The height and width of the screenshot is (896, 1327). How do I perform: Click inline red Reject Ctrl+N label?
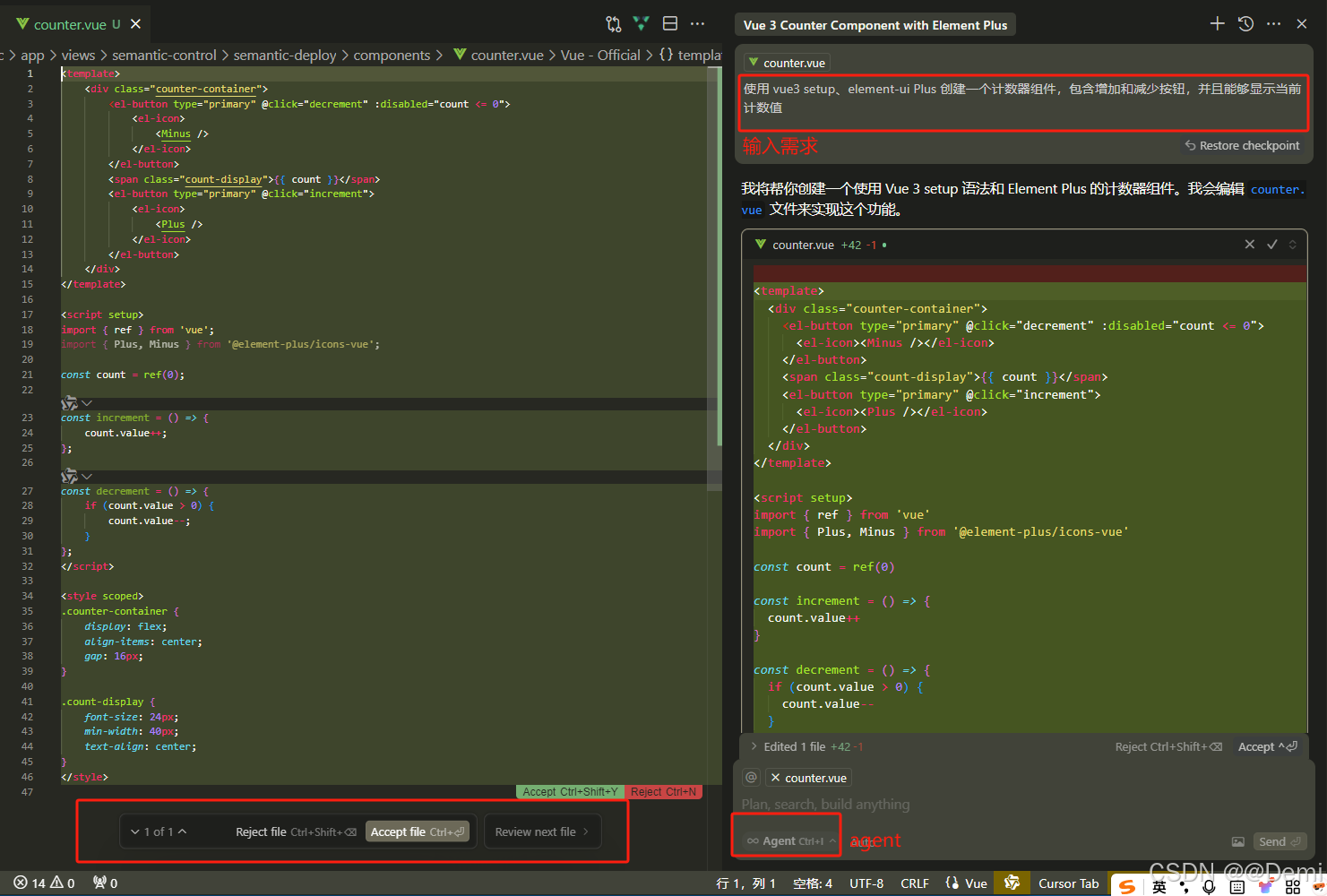(x=663, y=792)
